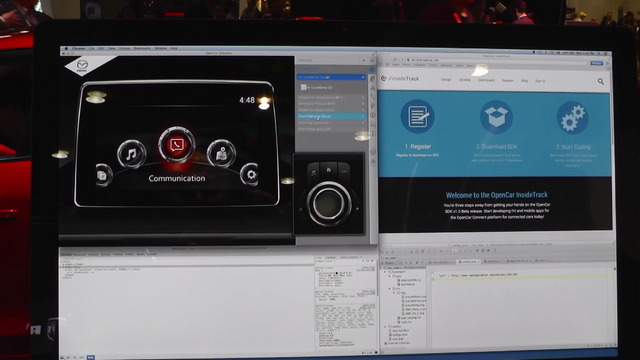The image size is (640, 360).
Task: Select the Music note icon in simulator
Action: click(131, 154)
